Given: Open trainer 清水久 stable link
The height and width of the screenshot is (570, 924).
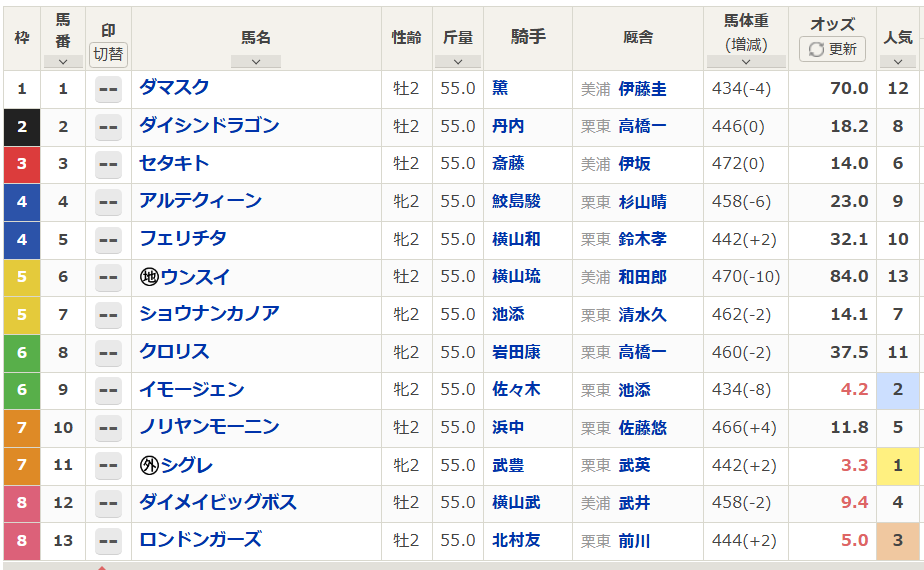Looking at the screenshot, I should (642, 315).
